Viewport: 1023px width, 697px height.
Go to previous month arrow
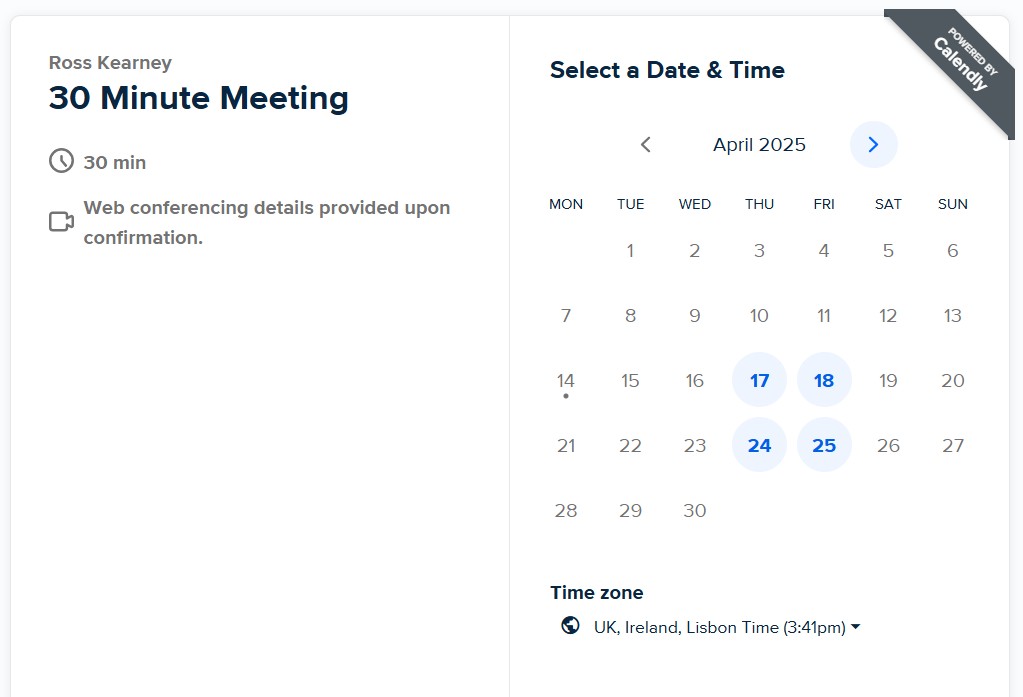(x=646, y=145)
